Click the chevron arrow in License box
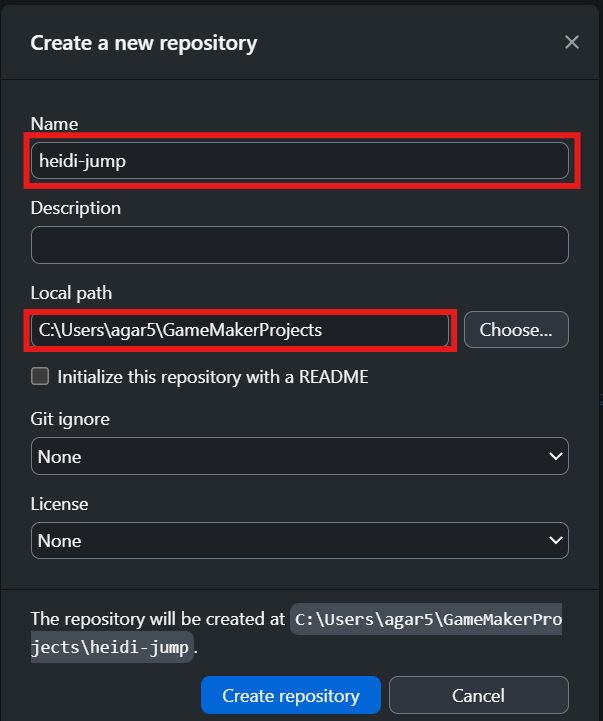Viewport: 603px width, 721px height. pos(556,540)
